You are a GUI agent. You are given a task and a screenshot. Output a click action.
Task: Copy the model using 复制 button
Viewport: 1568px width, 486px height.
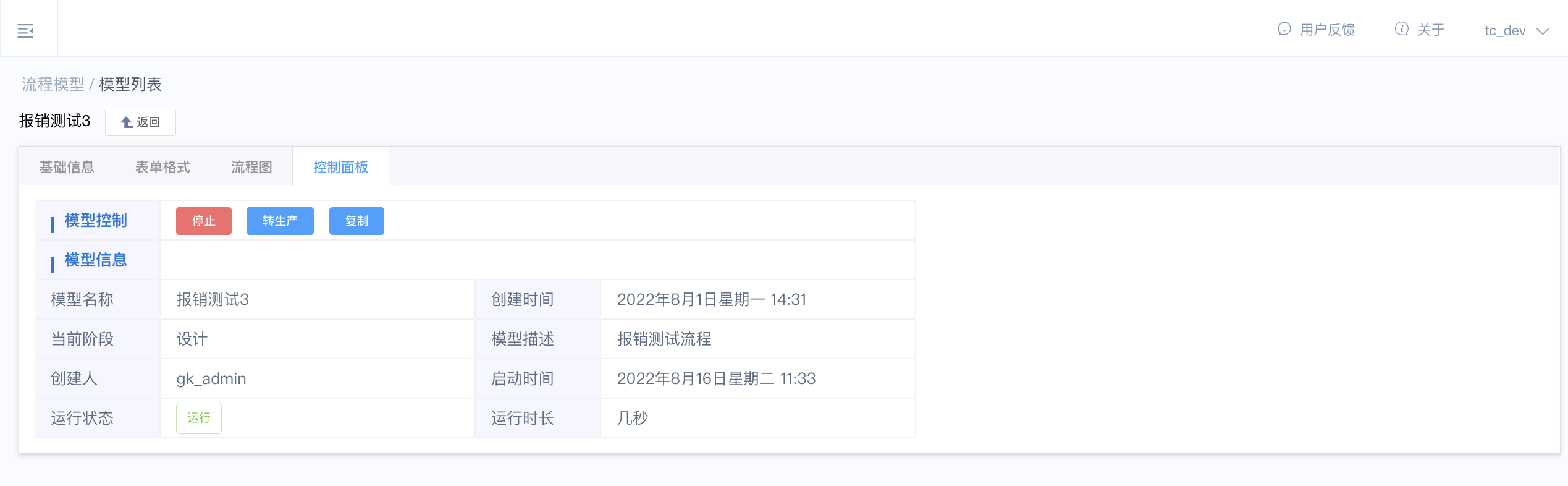[x=356, y=221]
